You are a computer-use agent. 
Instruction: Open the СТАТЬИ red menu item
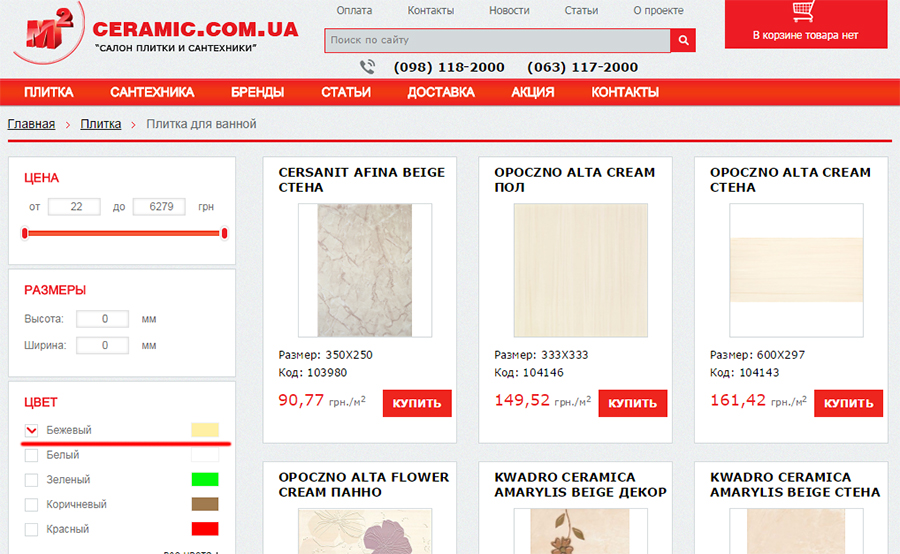346,92
